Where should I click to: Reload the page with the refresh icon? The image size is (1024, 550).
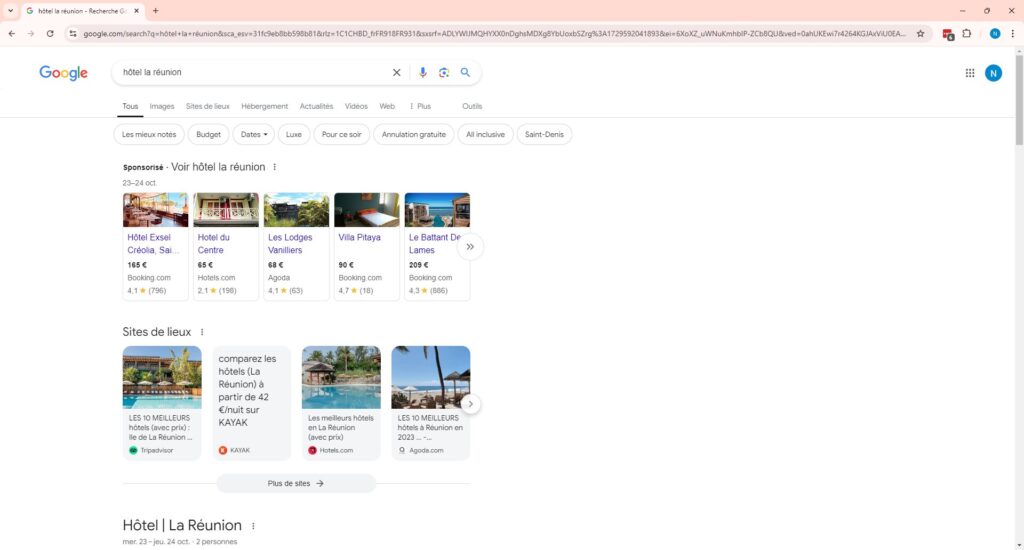pos(50,33)
